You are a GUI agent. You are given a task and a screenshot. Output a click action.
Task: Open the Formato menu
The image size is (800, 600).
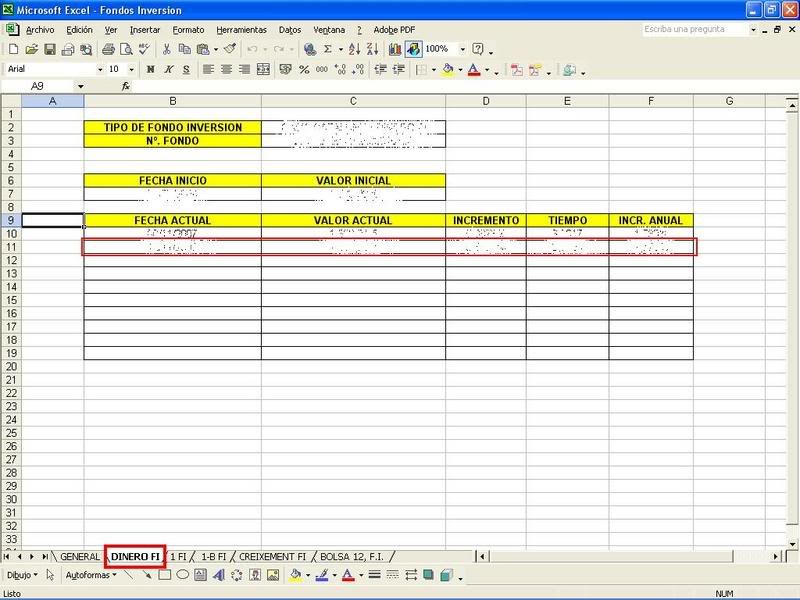coord(188,30)
